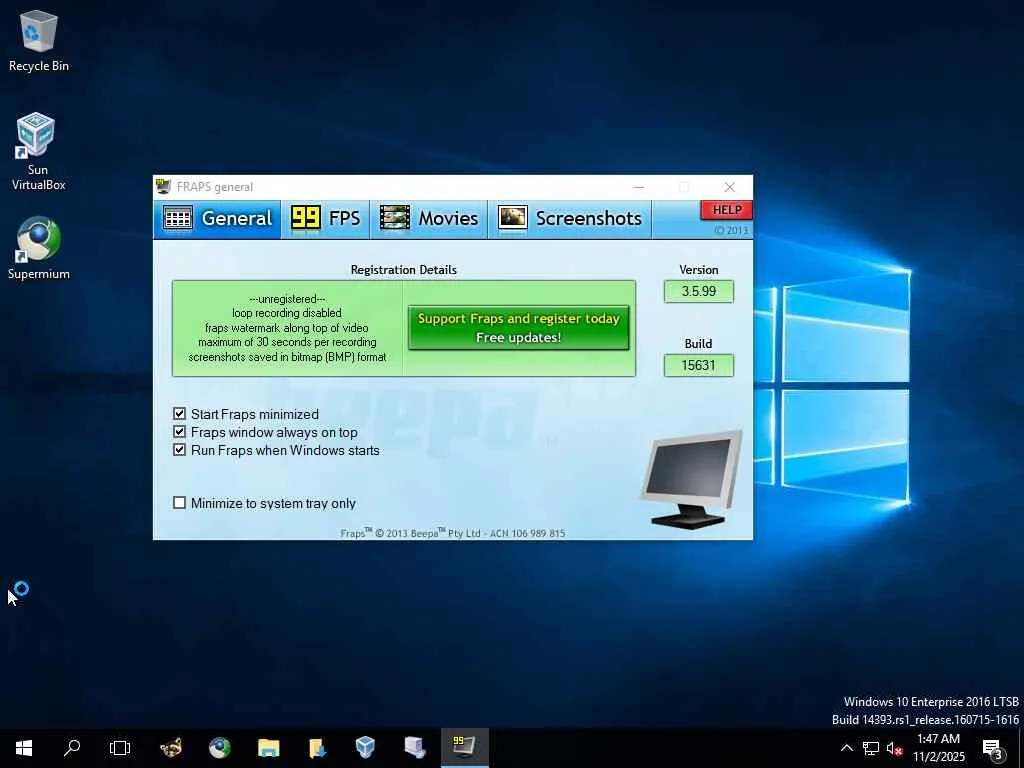Open the FPS tab
This screenshot has height=768, width=1024.
click(x=325, y=219)
